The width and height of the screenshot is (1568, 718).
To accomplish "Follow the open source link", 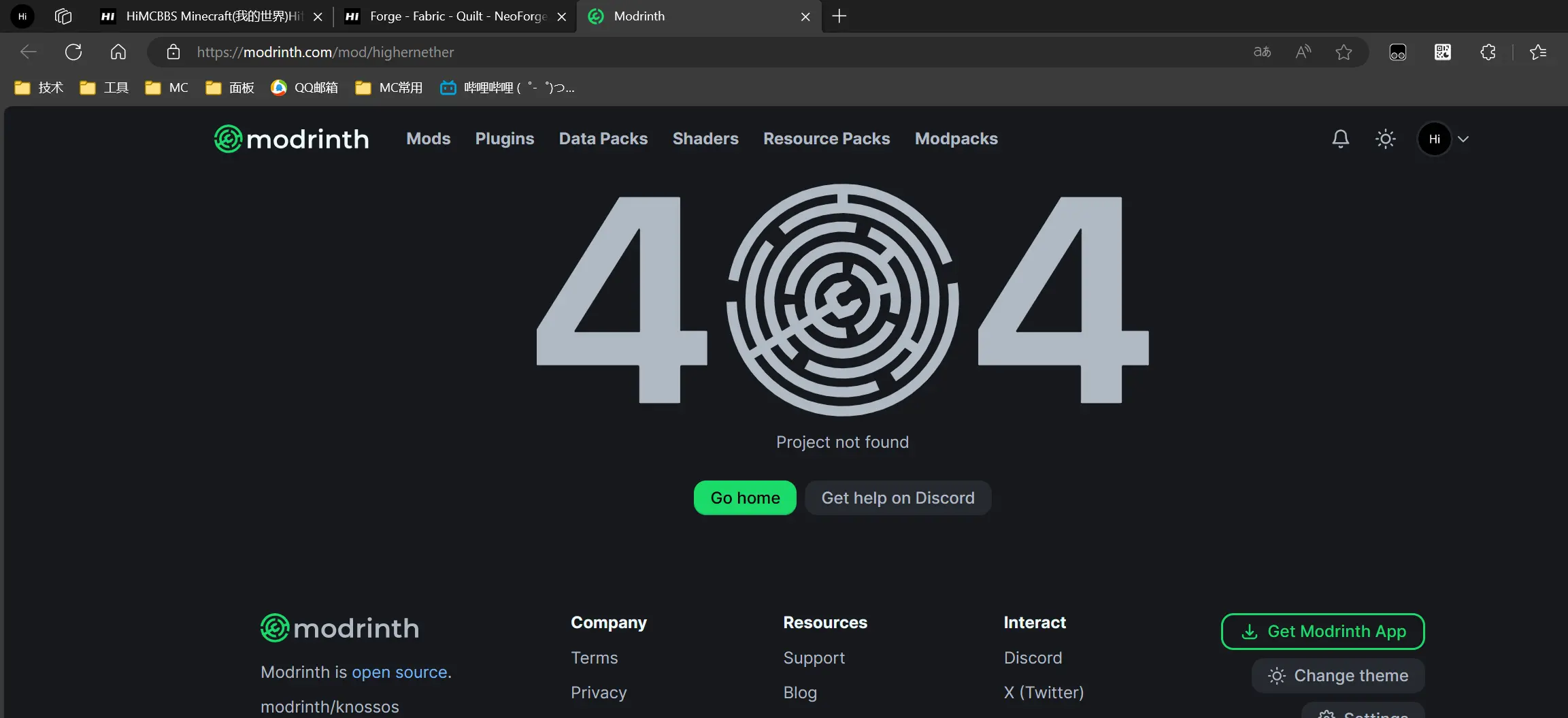I will pyautogui.click(x=399, y=672).
